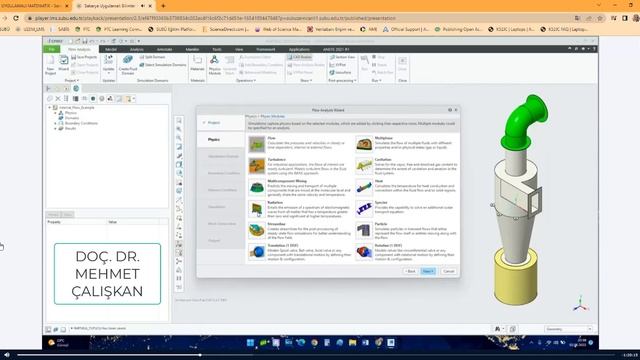Open the Geometry filter dropdown in status bar

[568, 329]
